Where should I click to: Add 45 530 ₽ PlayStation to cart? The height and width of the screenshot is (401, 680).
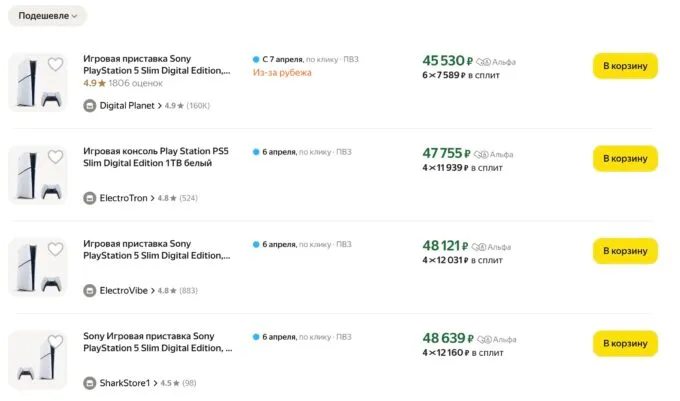pyautogui.click(x=624, y=66)
